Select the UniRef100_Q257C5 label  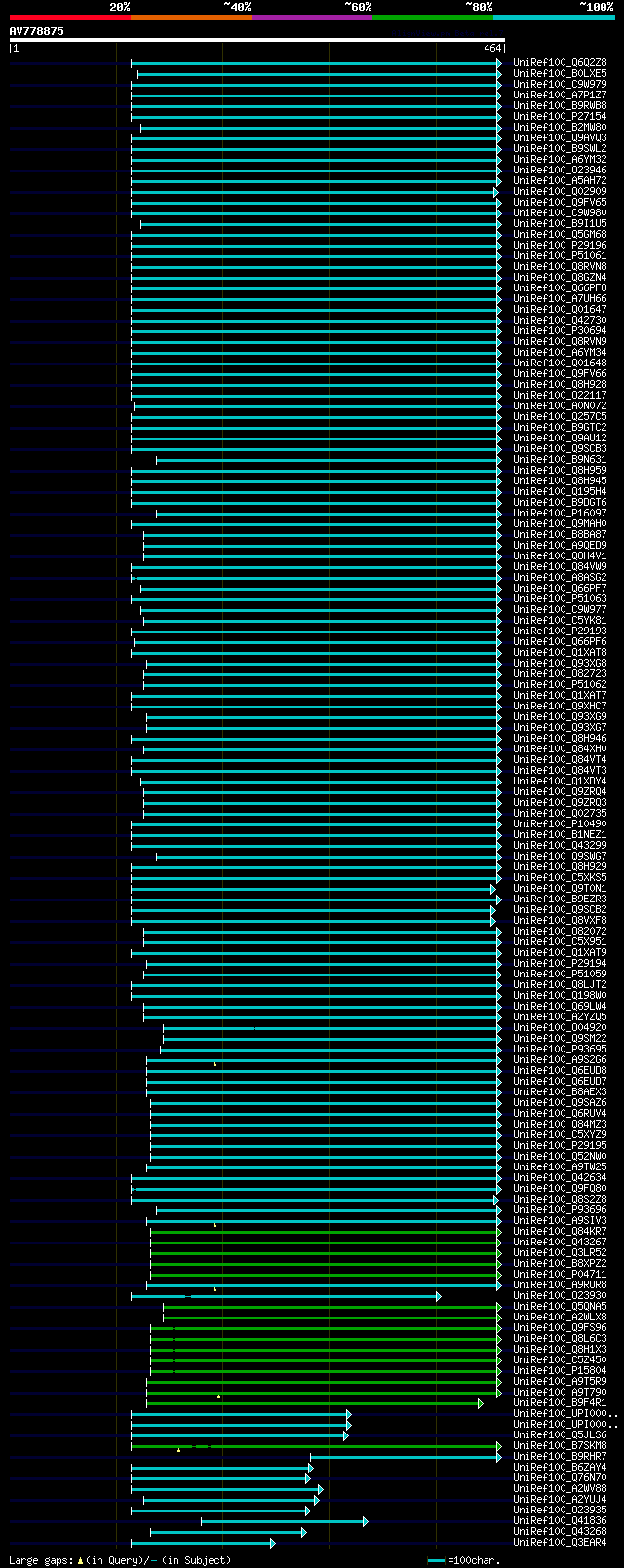click(560, 416)
